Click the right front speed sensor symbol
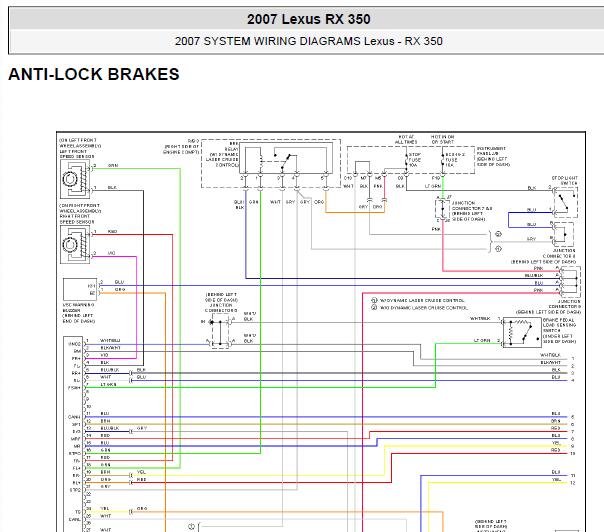Screen dimensions: 604x532 (x=75, y=244)
